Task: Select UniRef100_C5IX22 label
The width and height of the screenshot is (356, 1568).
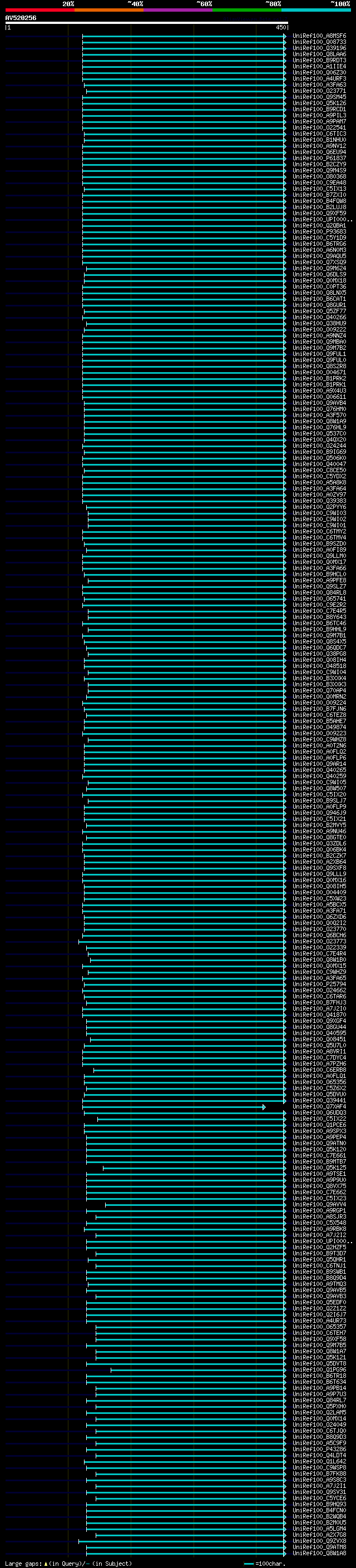Action: 319,1119
